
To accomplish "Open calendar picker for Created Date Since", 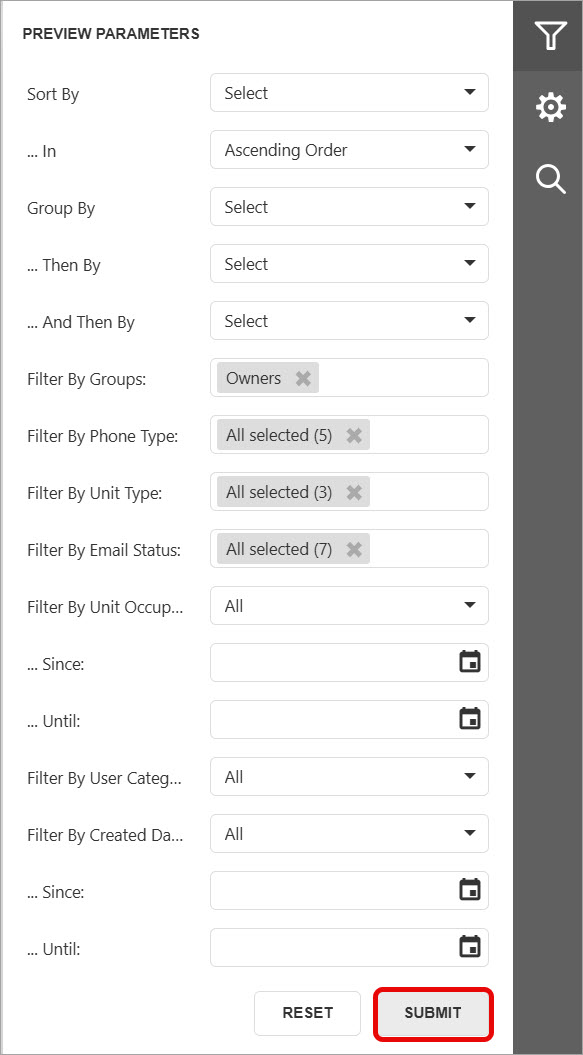I will (x=469, y=890).
